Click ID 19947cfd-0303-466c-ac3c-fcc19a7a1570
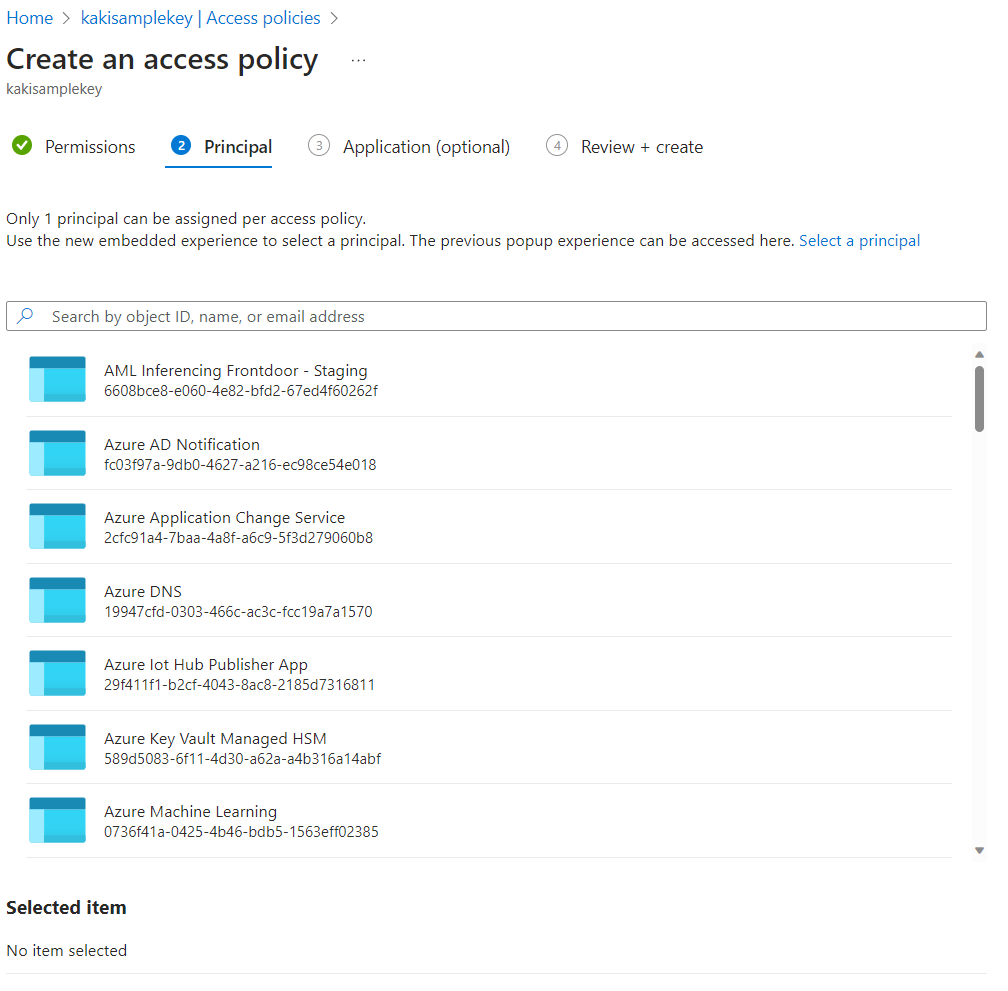The height and width of the screenshot is (991, 1008). point(238,612)
